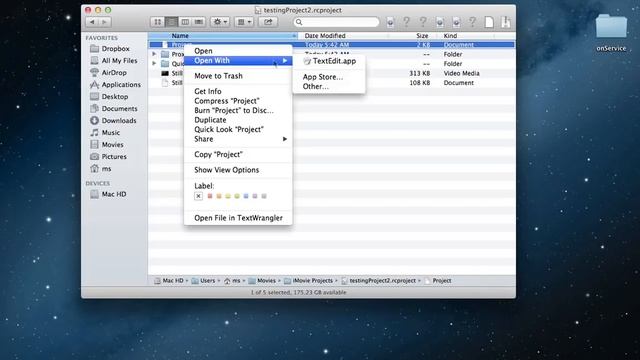Apply the gray label color
Screen dimensions: 640x360
[264, 196]
